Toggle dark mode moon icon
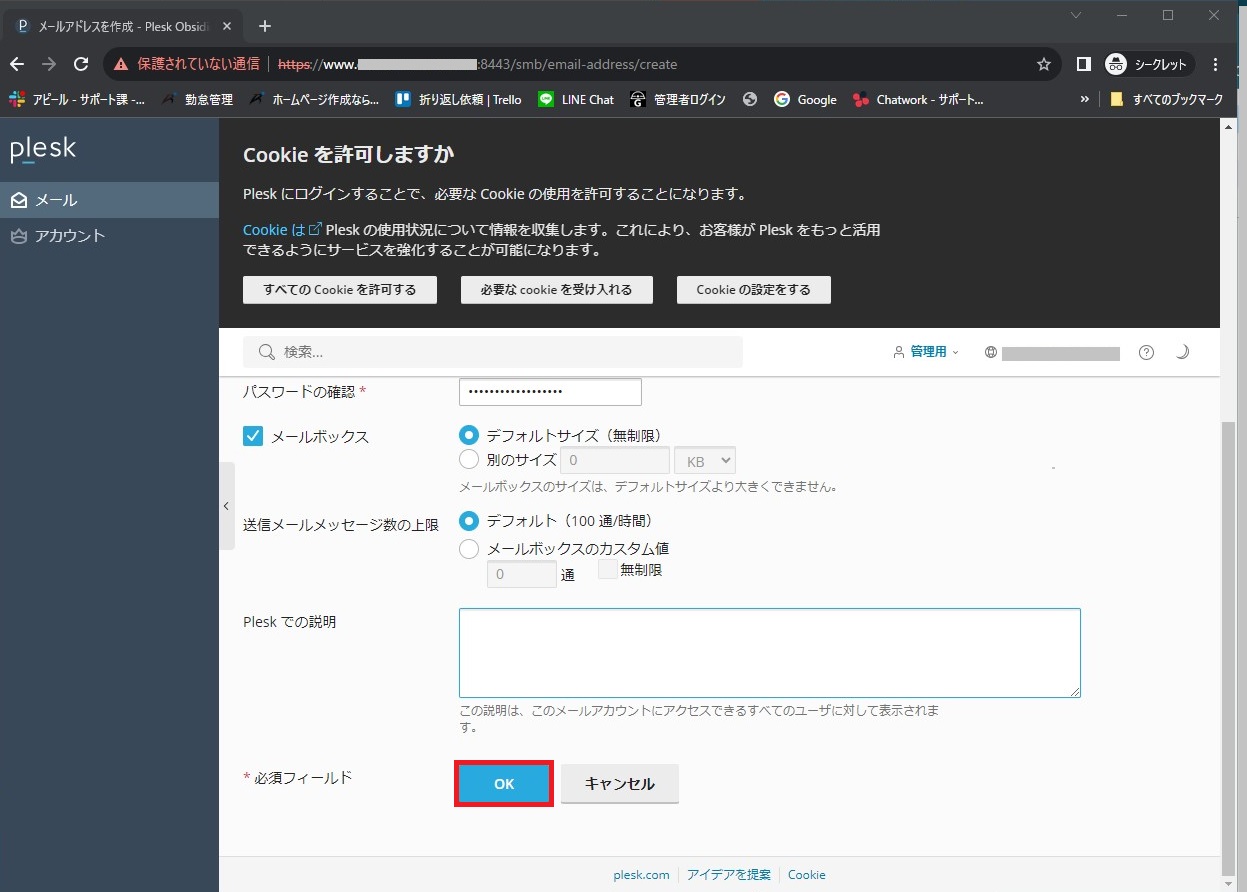This screenshot has height=892, width=1247. [x=1182, y=352]
